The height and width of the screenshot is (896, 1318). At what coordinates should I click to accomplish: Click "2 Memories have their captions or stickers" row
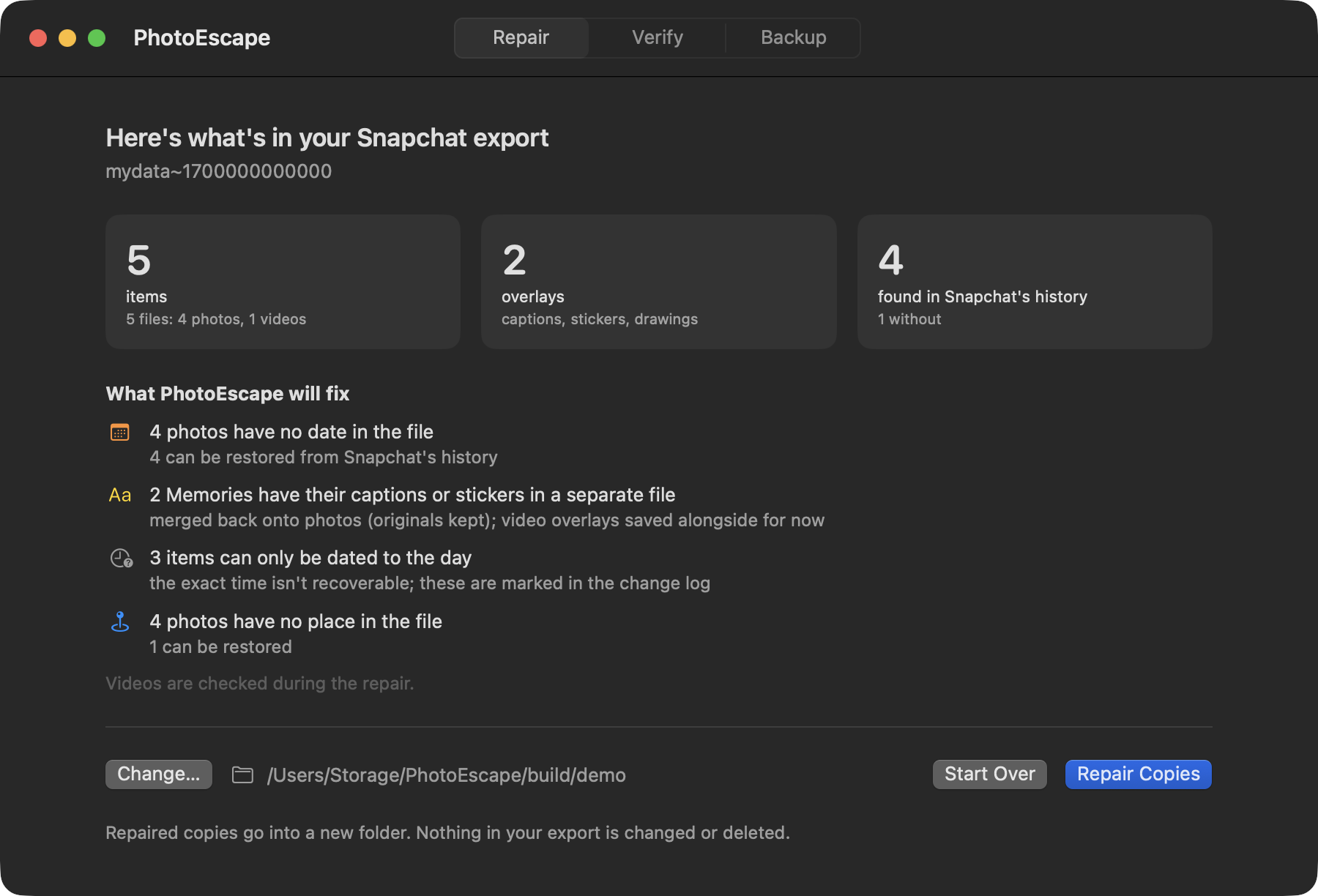[412, 495]
